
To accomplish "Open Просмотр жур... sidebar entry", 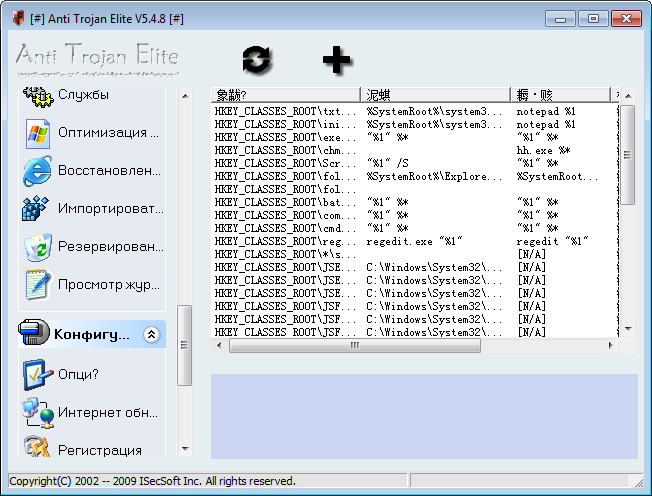I will pyautogui.click(x=109, y=285).
